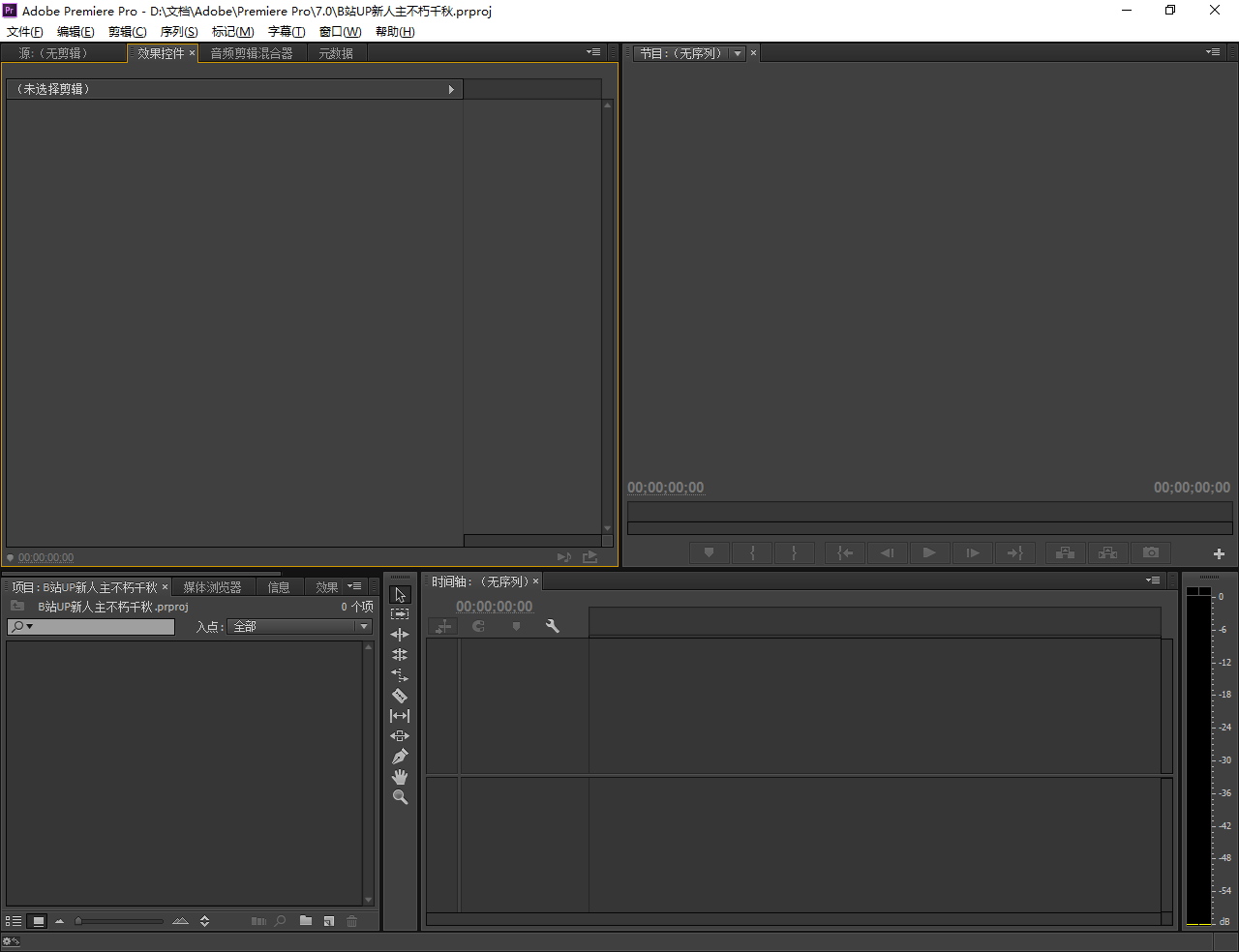Click the zoom out mountain icon

(60, 921)
